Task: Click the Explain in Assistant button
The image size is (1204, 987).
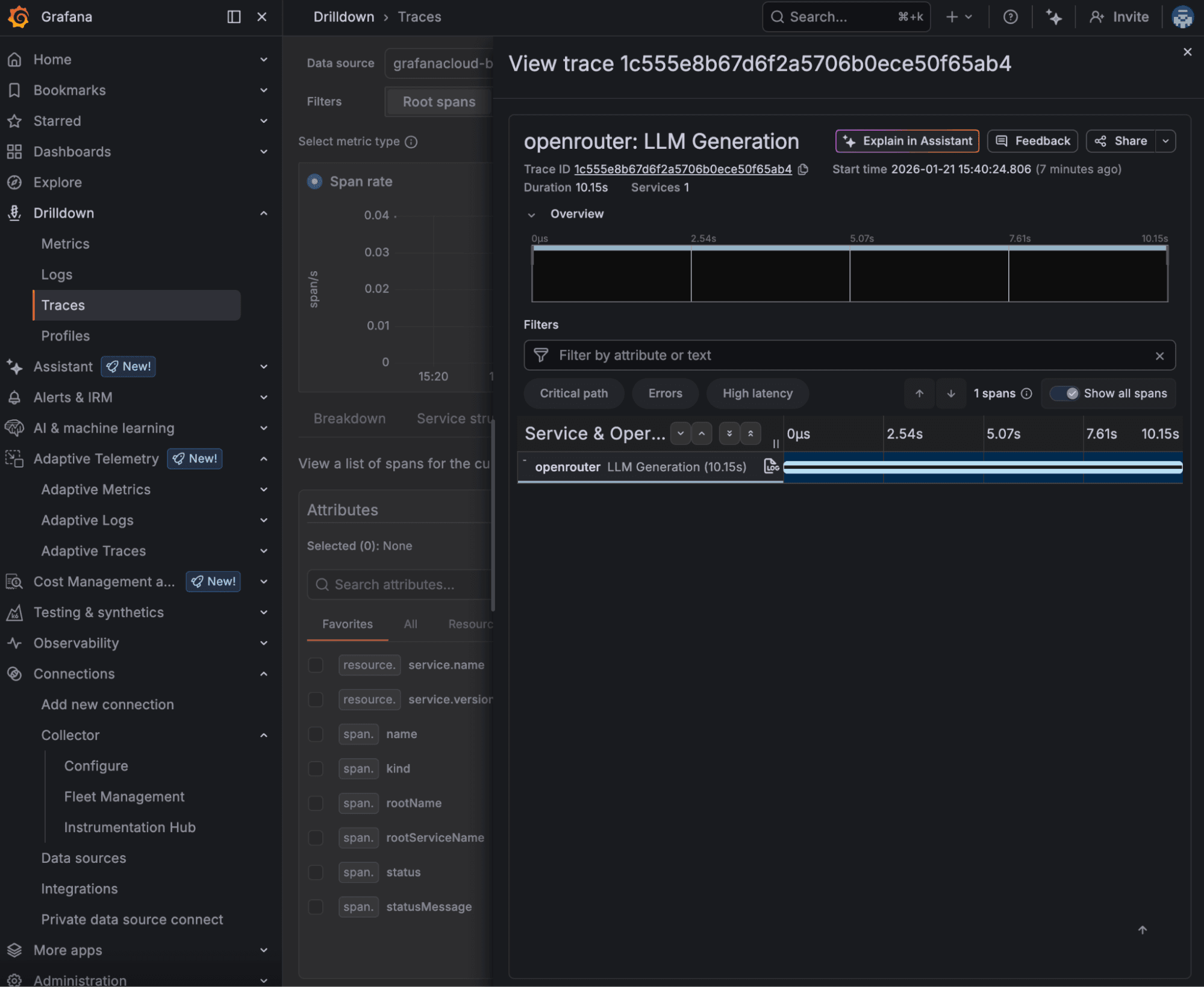Action: [907, 141]
